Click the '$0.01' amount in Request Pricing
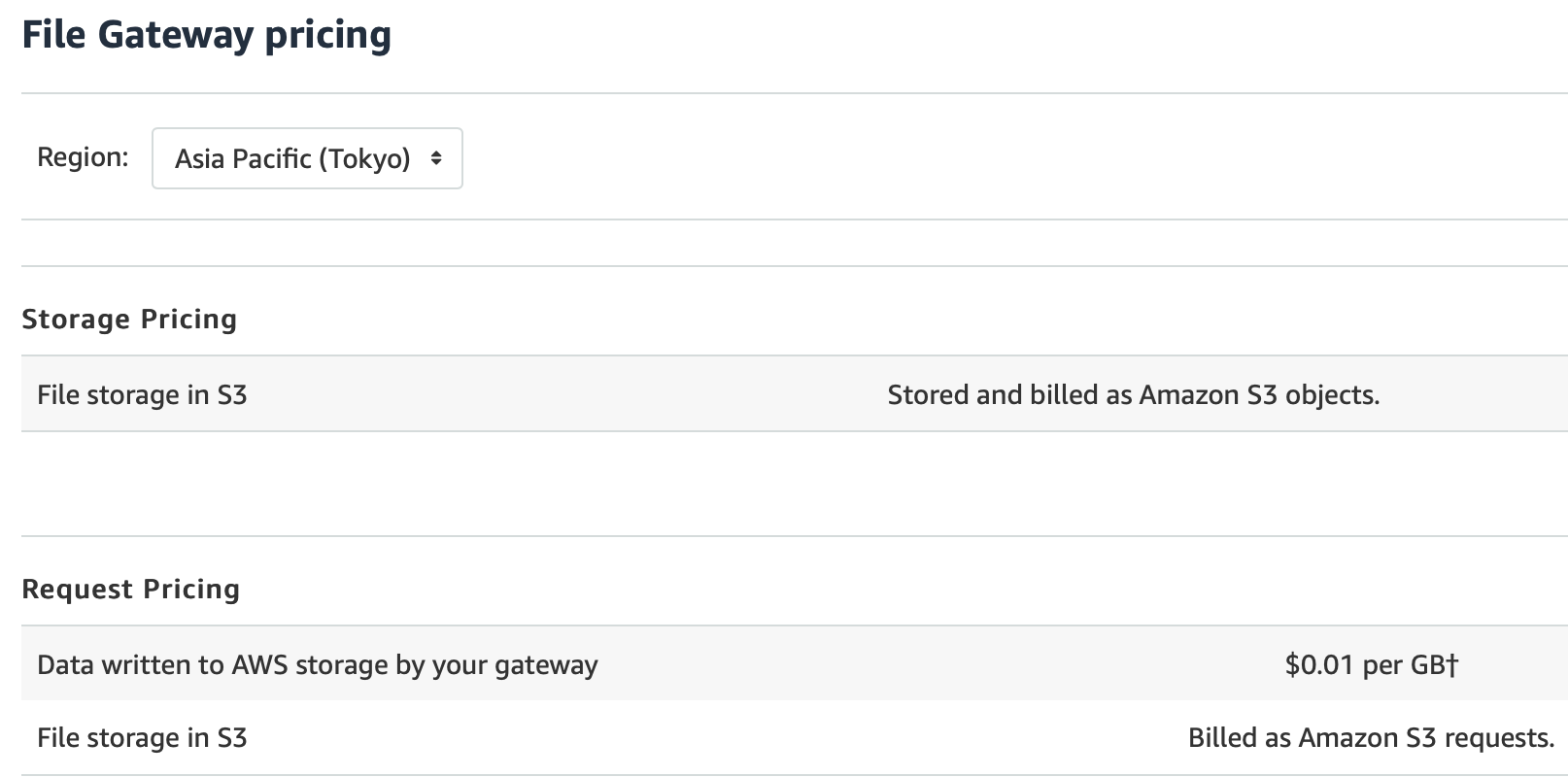Screen dimensions: 1568x777 1319,665
